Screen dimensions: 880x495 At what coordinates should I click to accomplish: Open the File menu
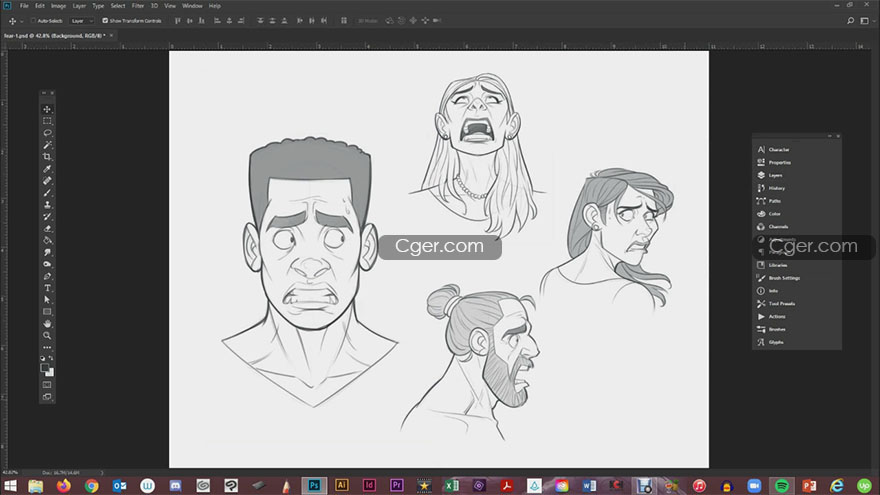point(24,6)
